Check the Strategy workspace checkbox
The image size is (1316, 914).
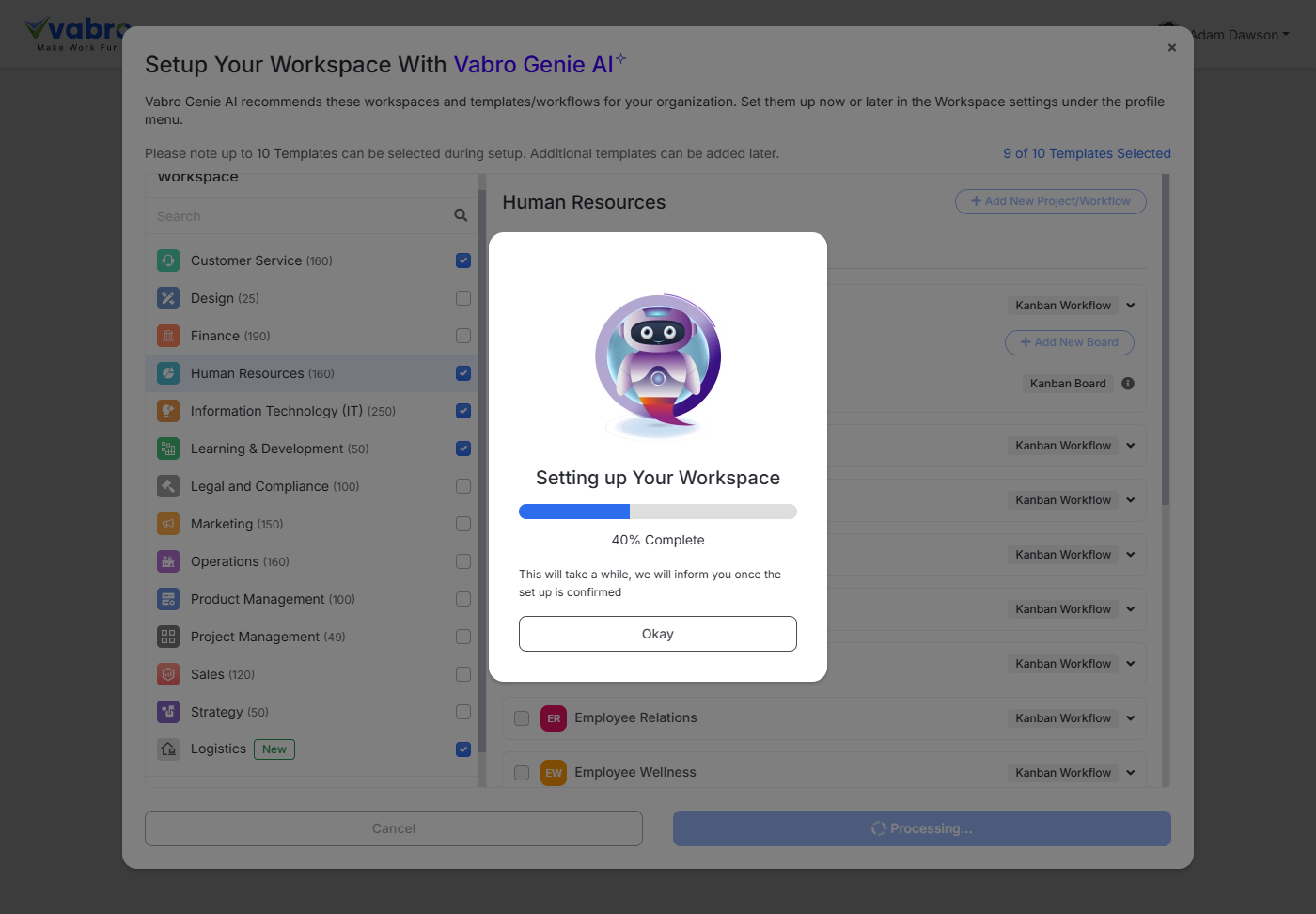click(463, 712)
